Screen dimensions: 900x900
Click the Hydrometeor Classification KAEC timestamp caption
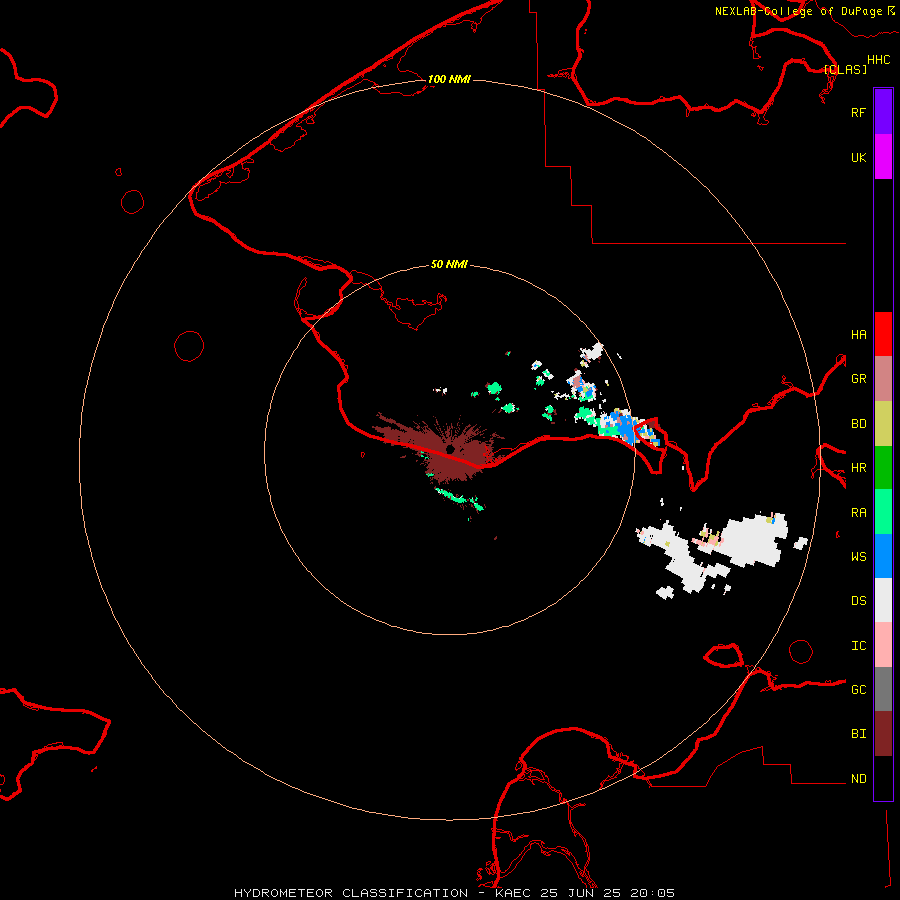click(x=454, y=893)
